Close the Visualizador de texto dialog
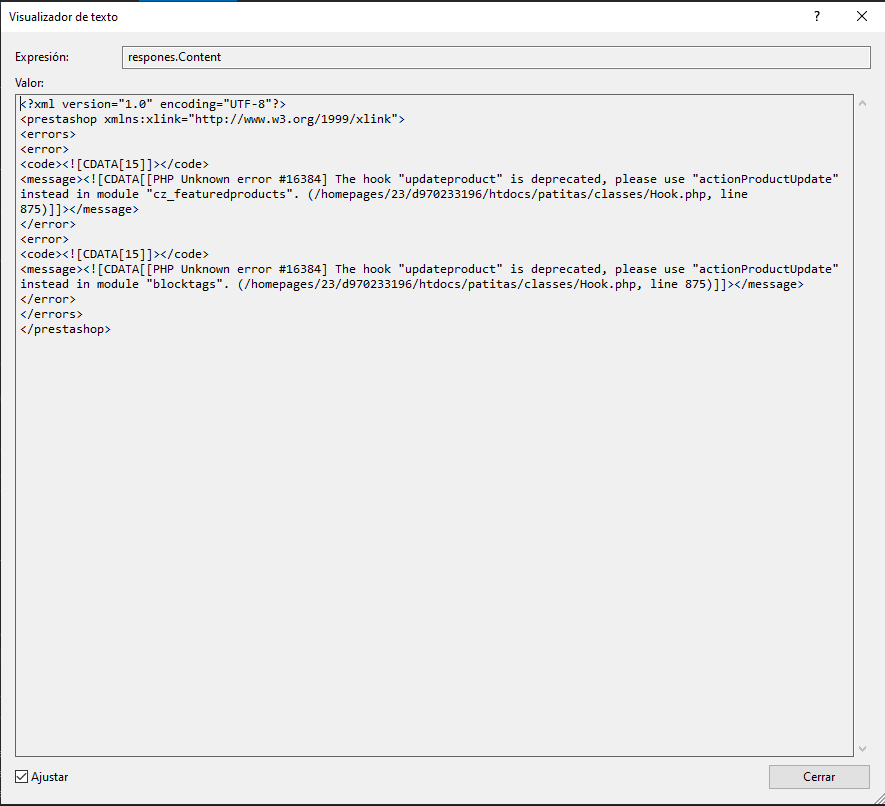The width and height of the screenshot is (885, 806). pyautogui.click(x=862, y=16)
